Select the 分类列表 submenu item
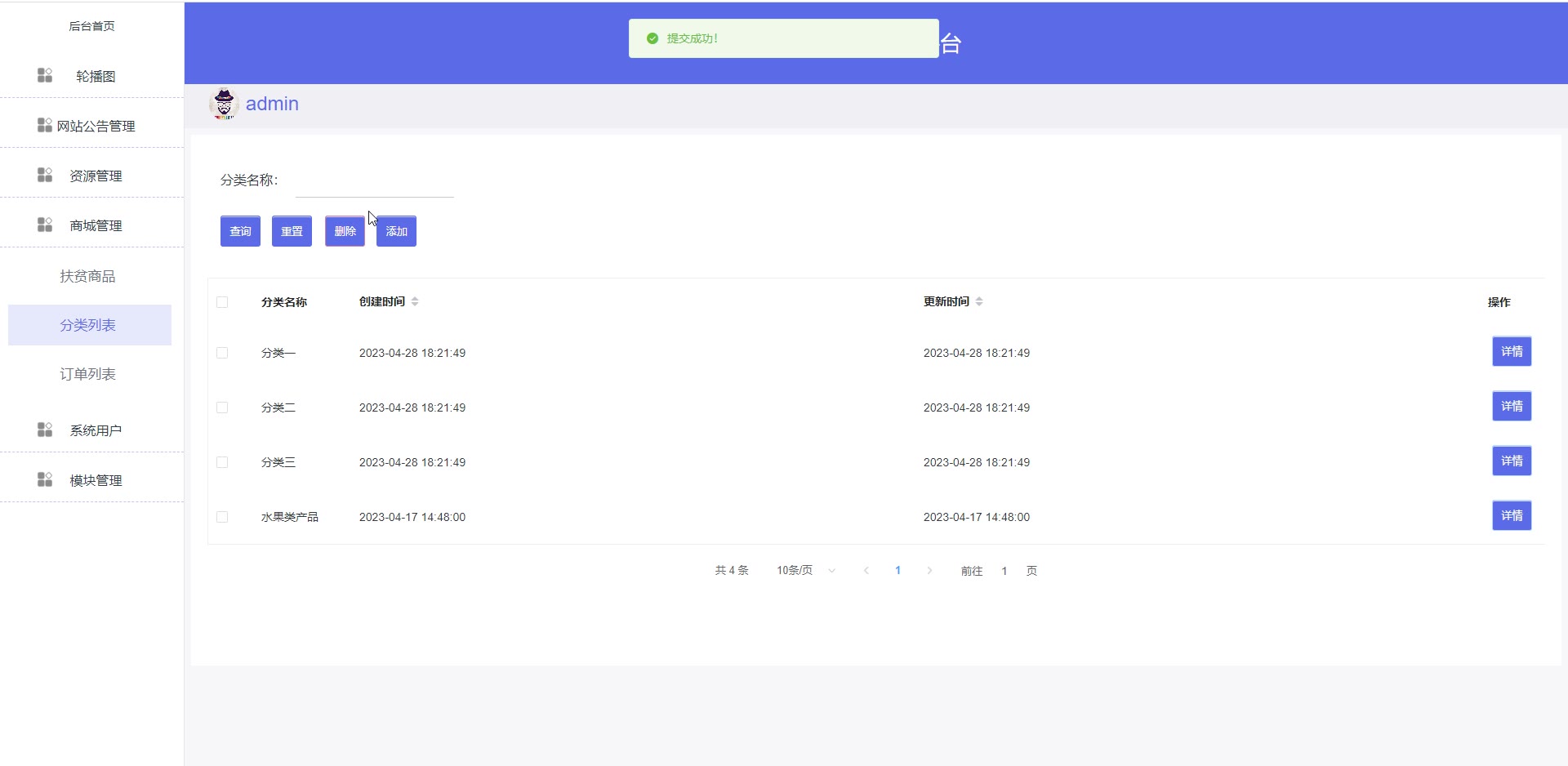Screen dimensions: 1568x766 click(x=90, y=325)
